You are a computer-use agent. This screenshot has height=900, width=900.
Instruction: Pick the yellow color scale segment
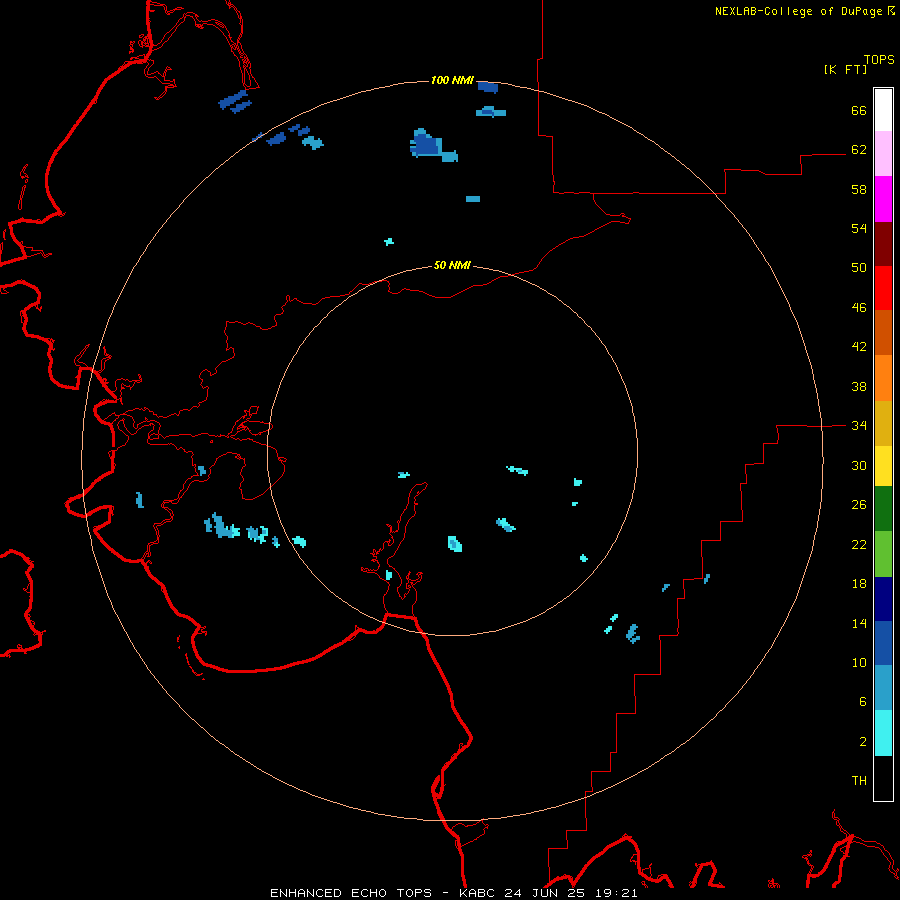click(x=883, y=466)
